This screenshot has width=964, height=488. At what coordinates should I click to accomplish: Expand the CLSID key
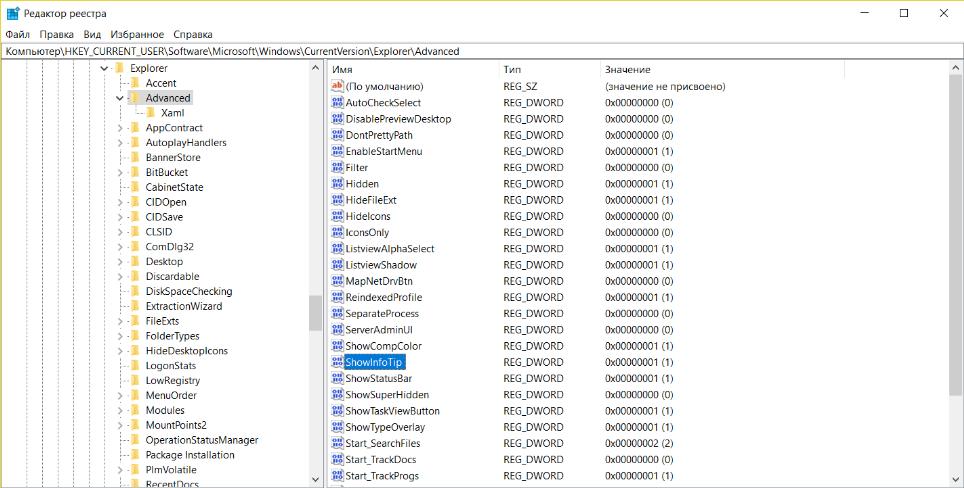120,232
